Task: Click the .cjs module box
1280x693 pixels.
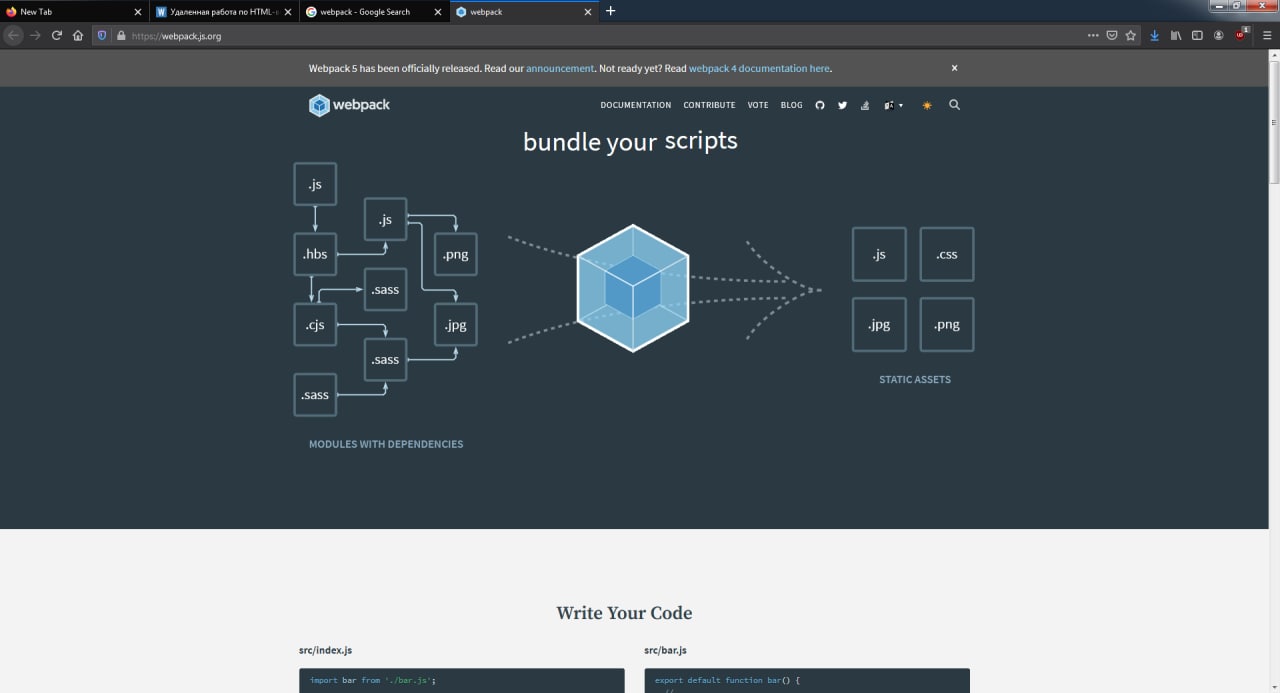Action: [315, 324]
